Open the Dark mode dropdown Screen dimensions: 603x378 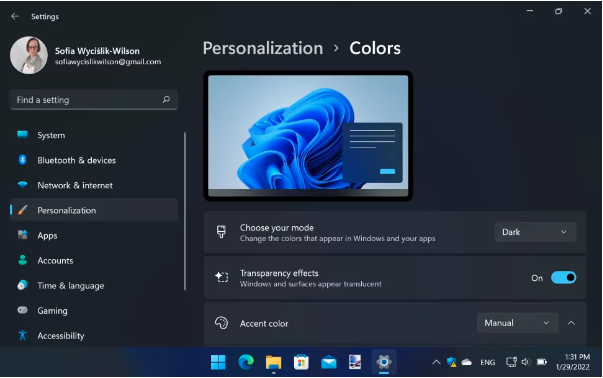click(535, 232)
